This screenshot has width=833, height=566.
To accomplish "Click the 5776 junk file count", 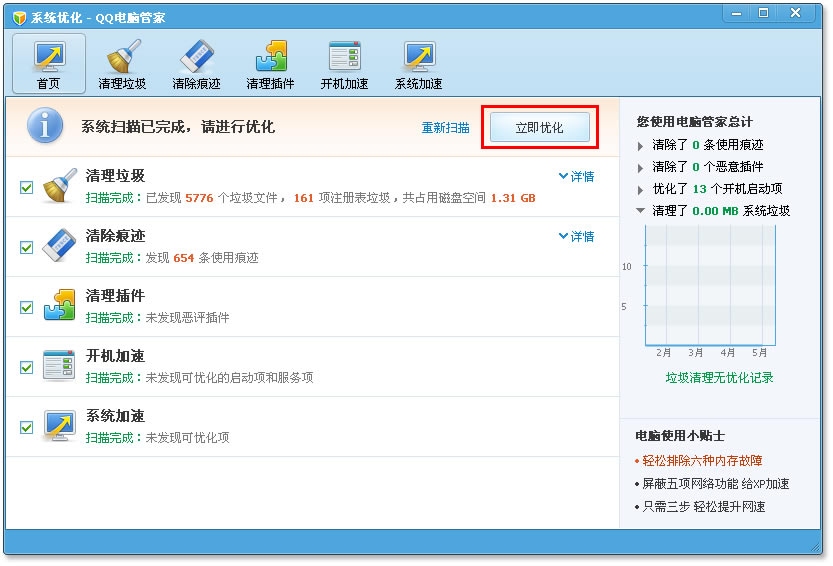I will (x=199, y=198).
